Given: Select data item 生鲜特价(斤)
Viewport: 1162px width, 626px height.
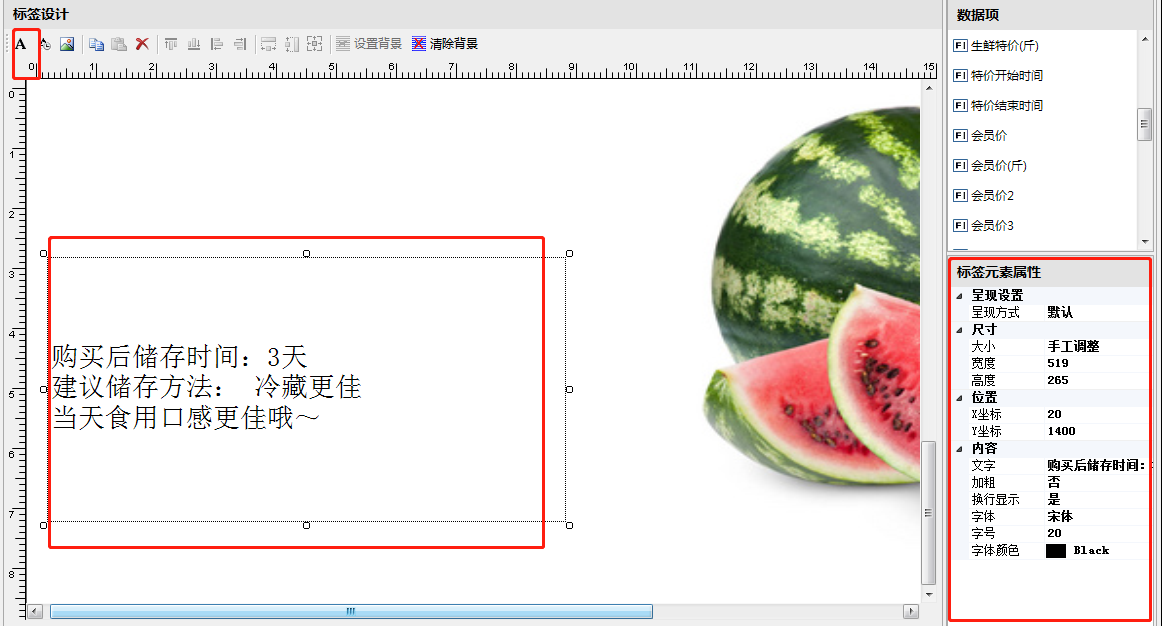Looking at the screenshot, I should 1004,46.
